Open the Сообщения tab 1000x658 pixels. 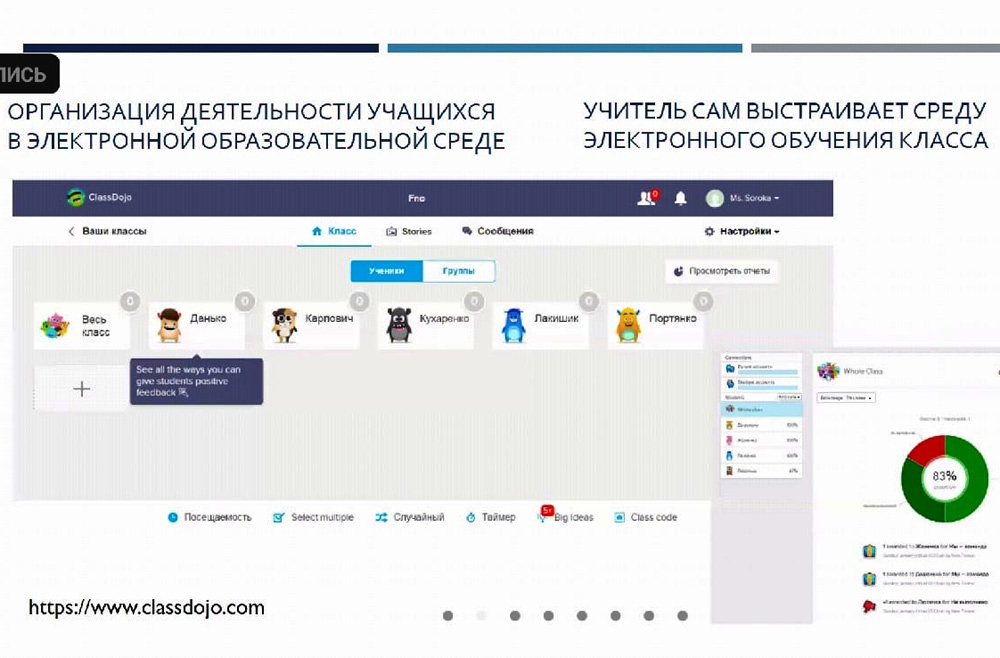pos(497,231)
